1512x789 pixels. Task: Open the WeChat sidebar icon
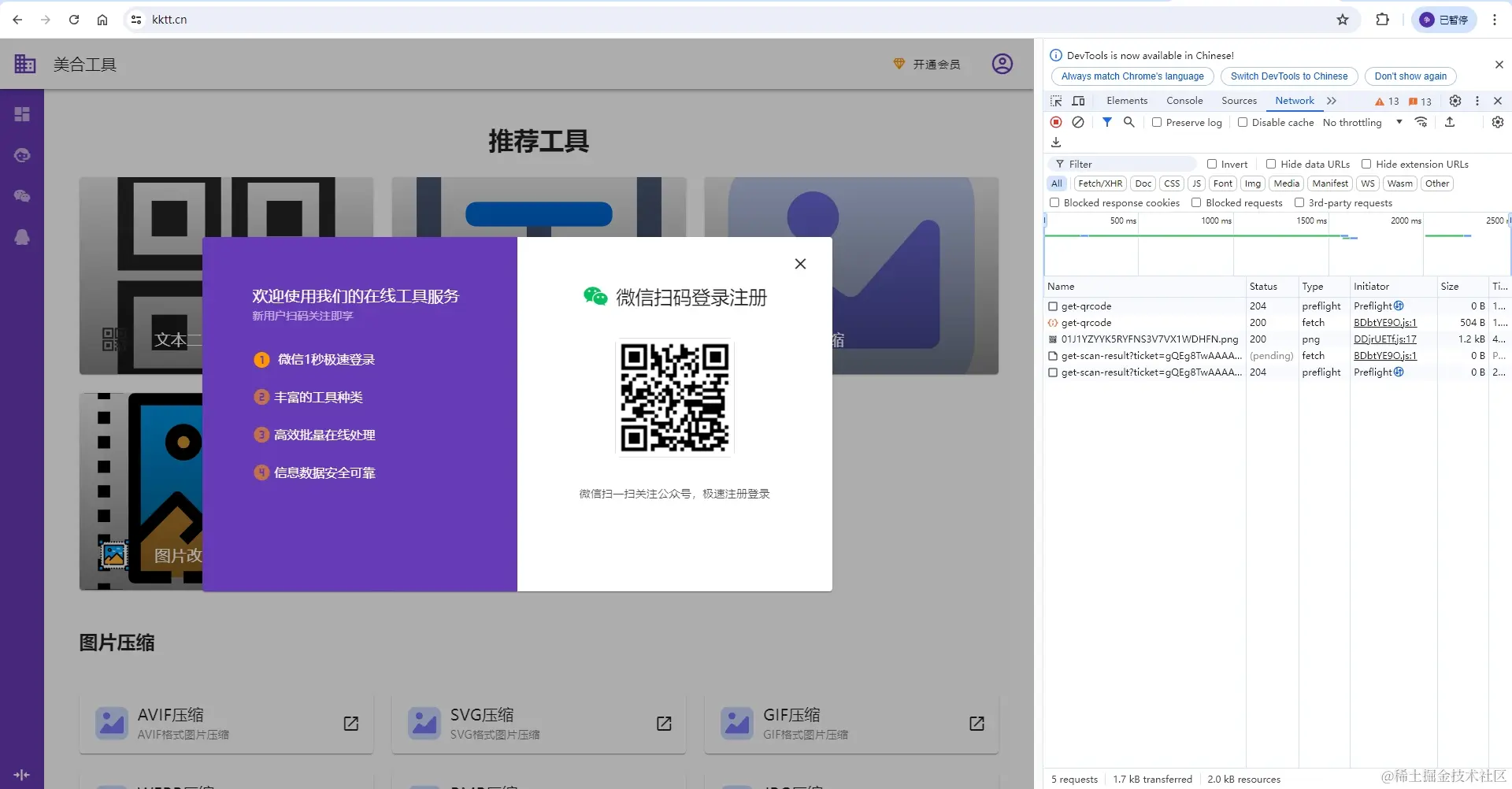22,196
